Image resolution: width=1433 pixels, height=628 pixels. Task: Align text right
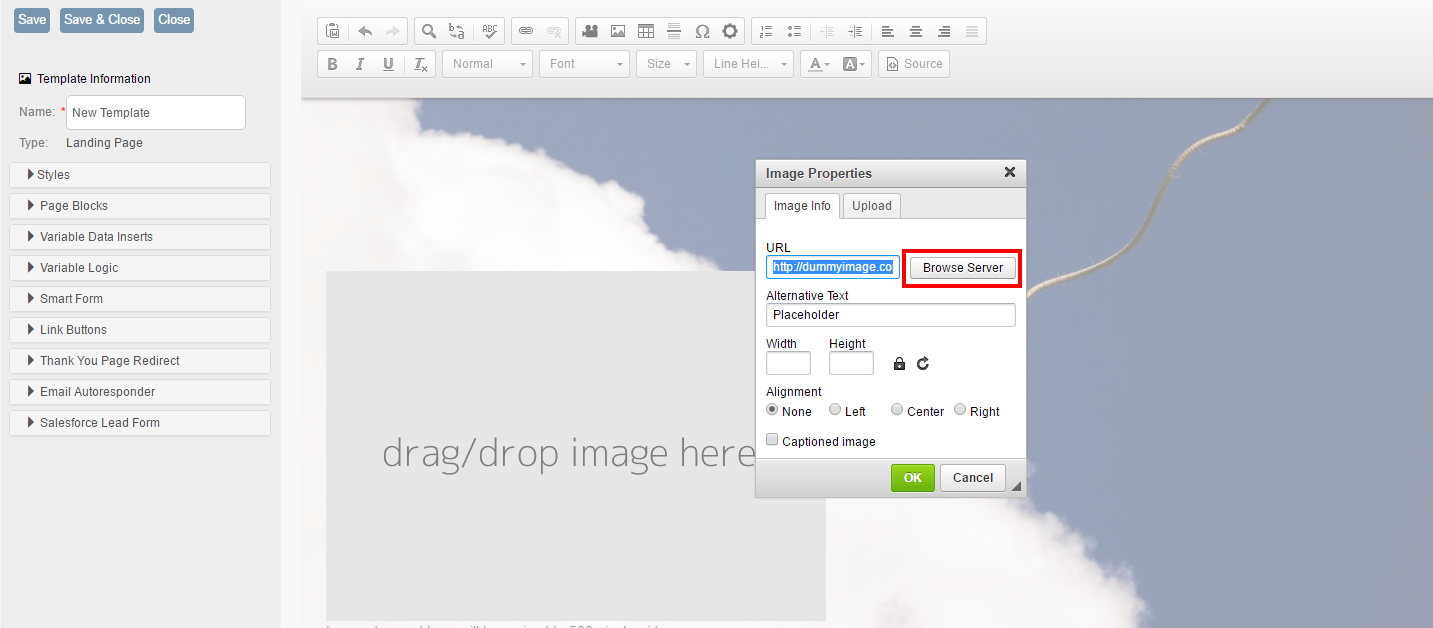[944, 31]
